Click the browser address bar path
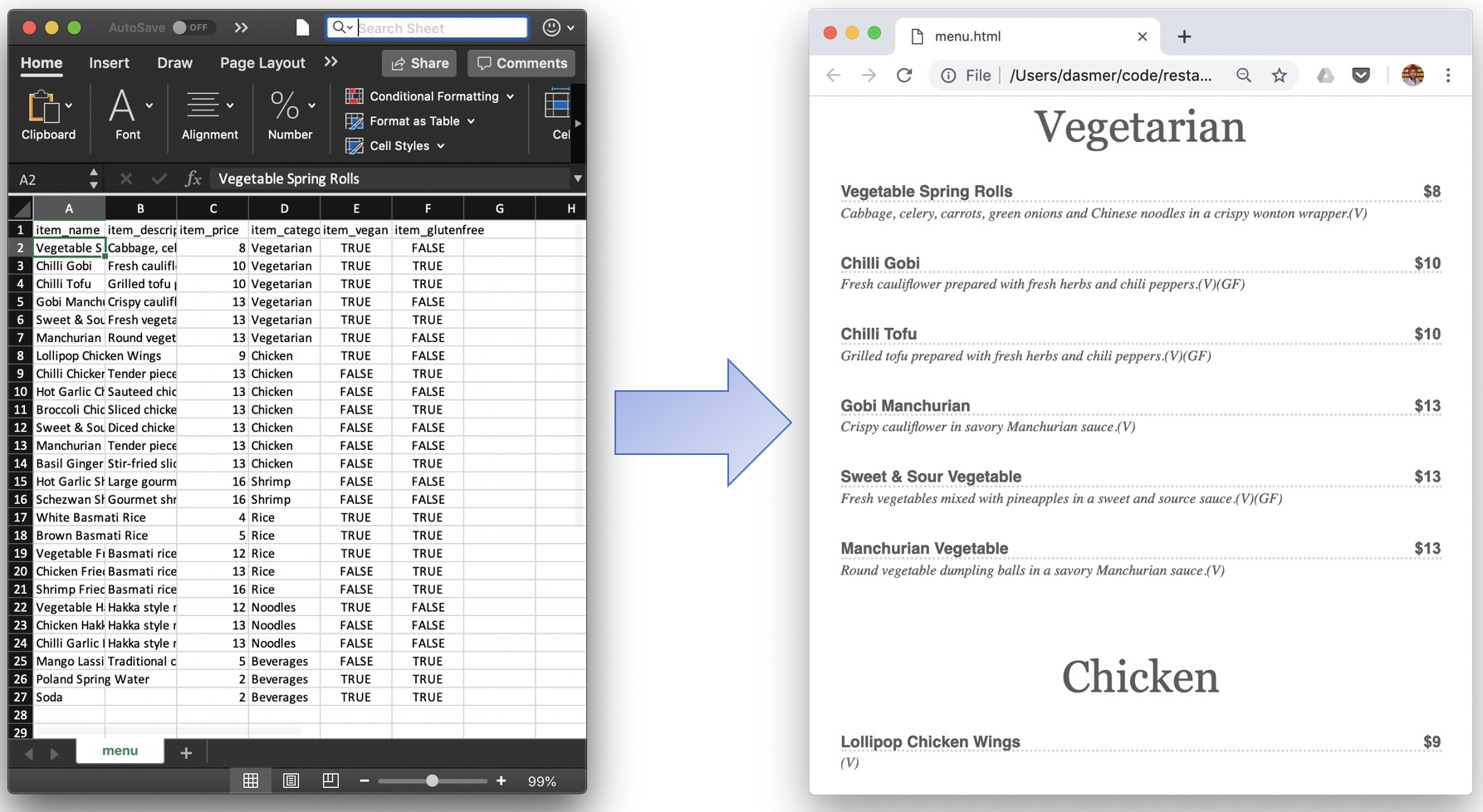The height and width of the screenshot is (812, 1483). tap(1110, 76)
